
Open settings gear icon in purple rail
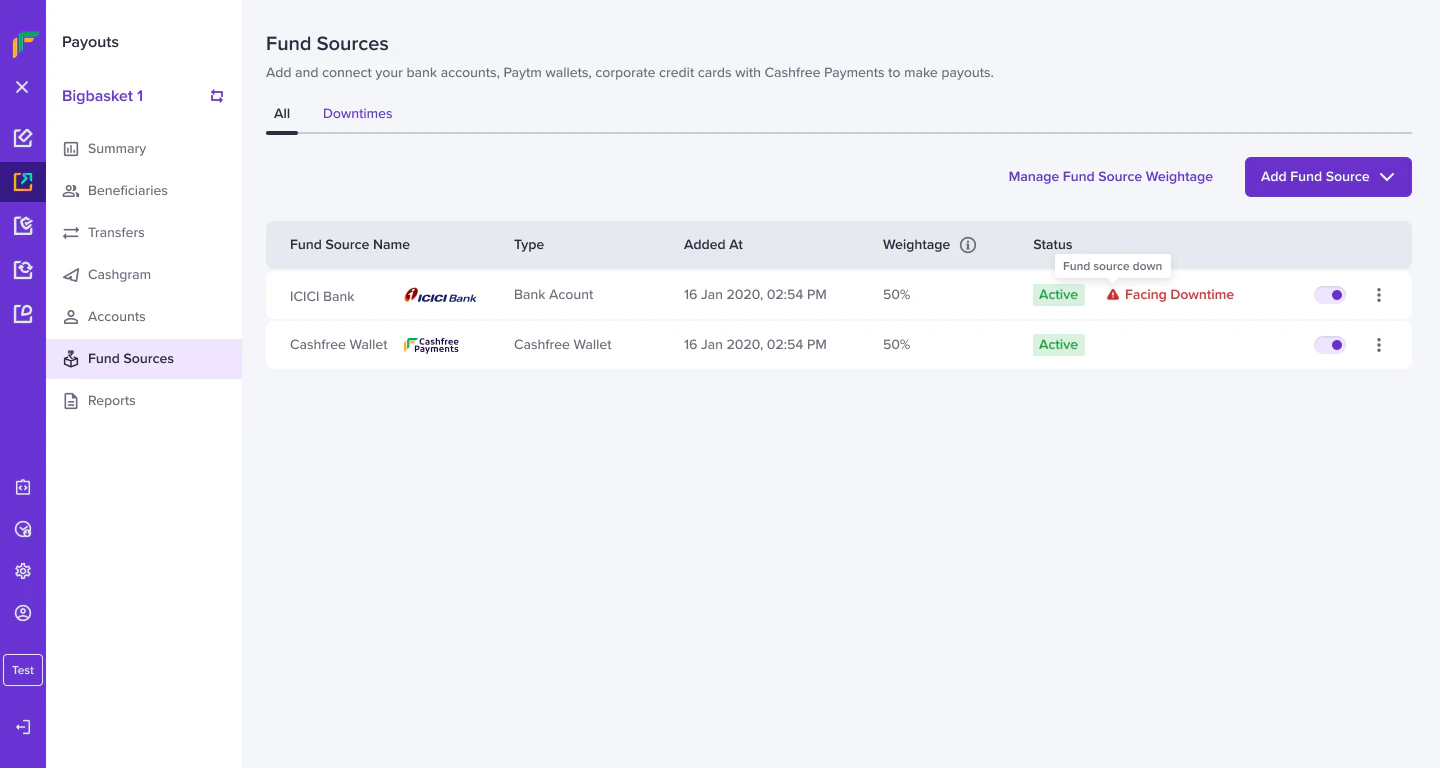(23, 571)
